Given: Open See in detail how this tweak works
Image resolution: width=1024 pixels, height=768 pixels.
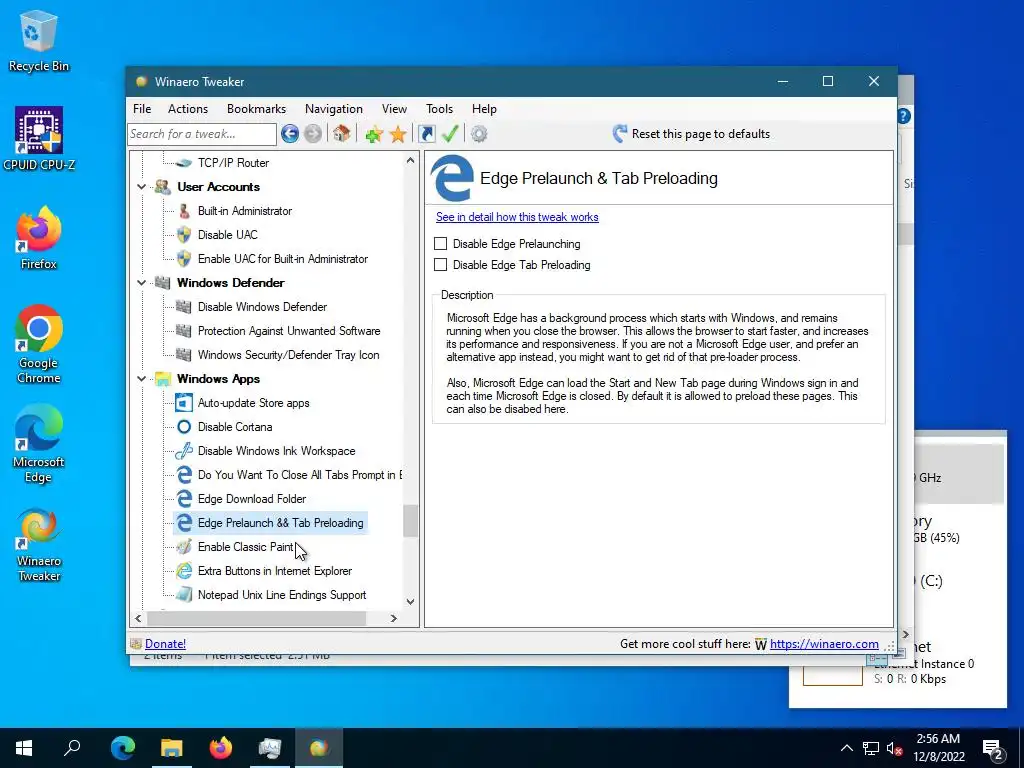Looking at the screenshot, I should [x=517, y=217].
